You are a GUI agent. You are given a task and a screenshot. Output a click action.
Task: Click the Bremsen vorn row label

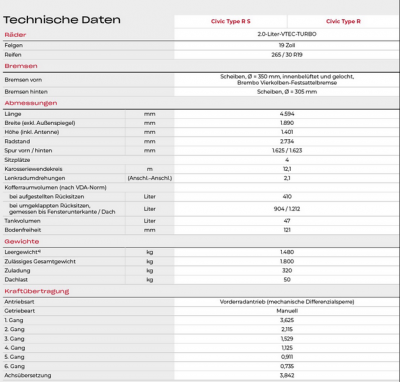click(23, 80)
